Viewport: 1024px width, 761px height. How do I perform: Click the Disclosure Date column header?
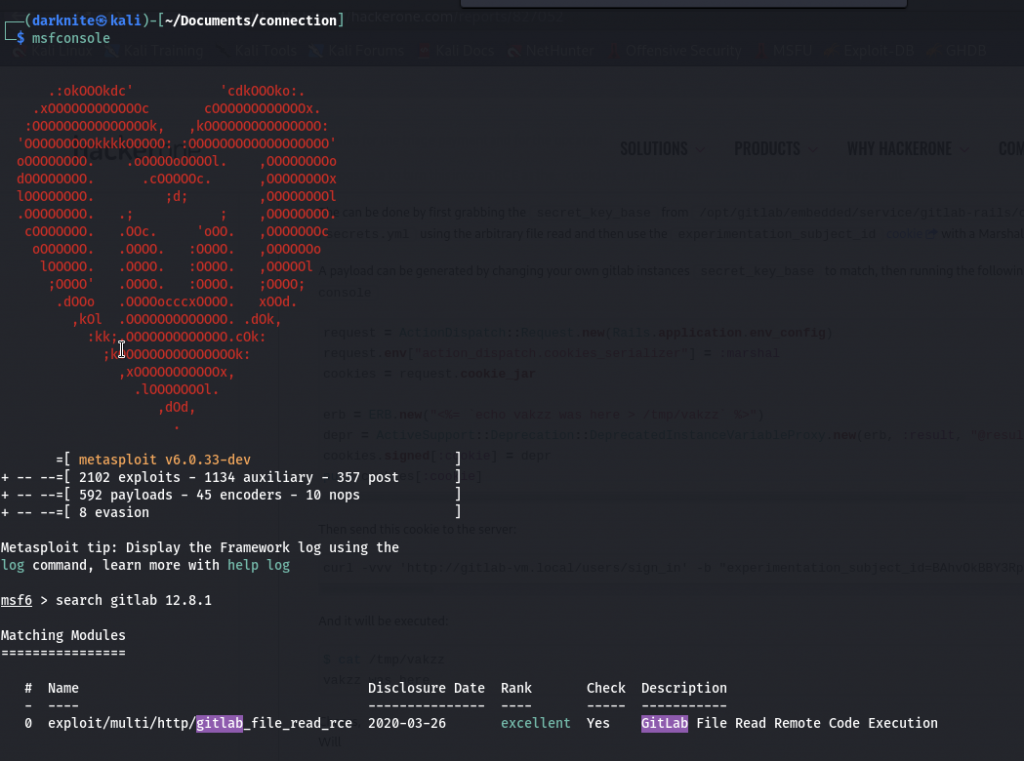pyautogui.click(x=426, y=688)
